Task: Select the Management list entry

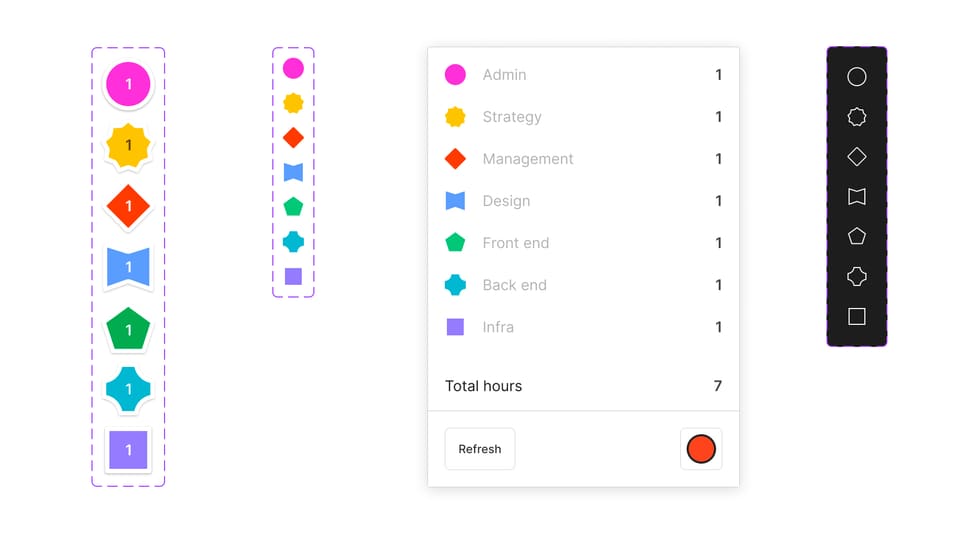Action: click(528, 159)
